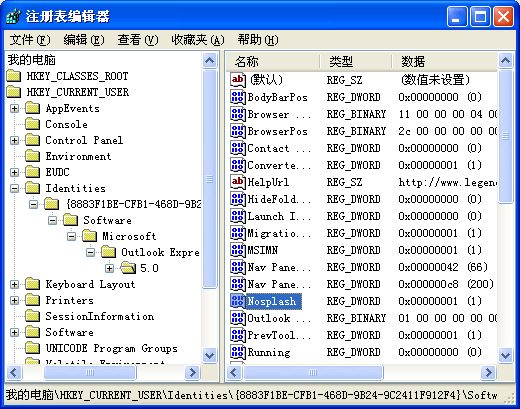Select the Contact ... value name
Image resolution: width=520 pixels, height=409 pixels.
point(279,148)
